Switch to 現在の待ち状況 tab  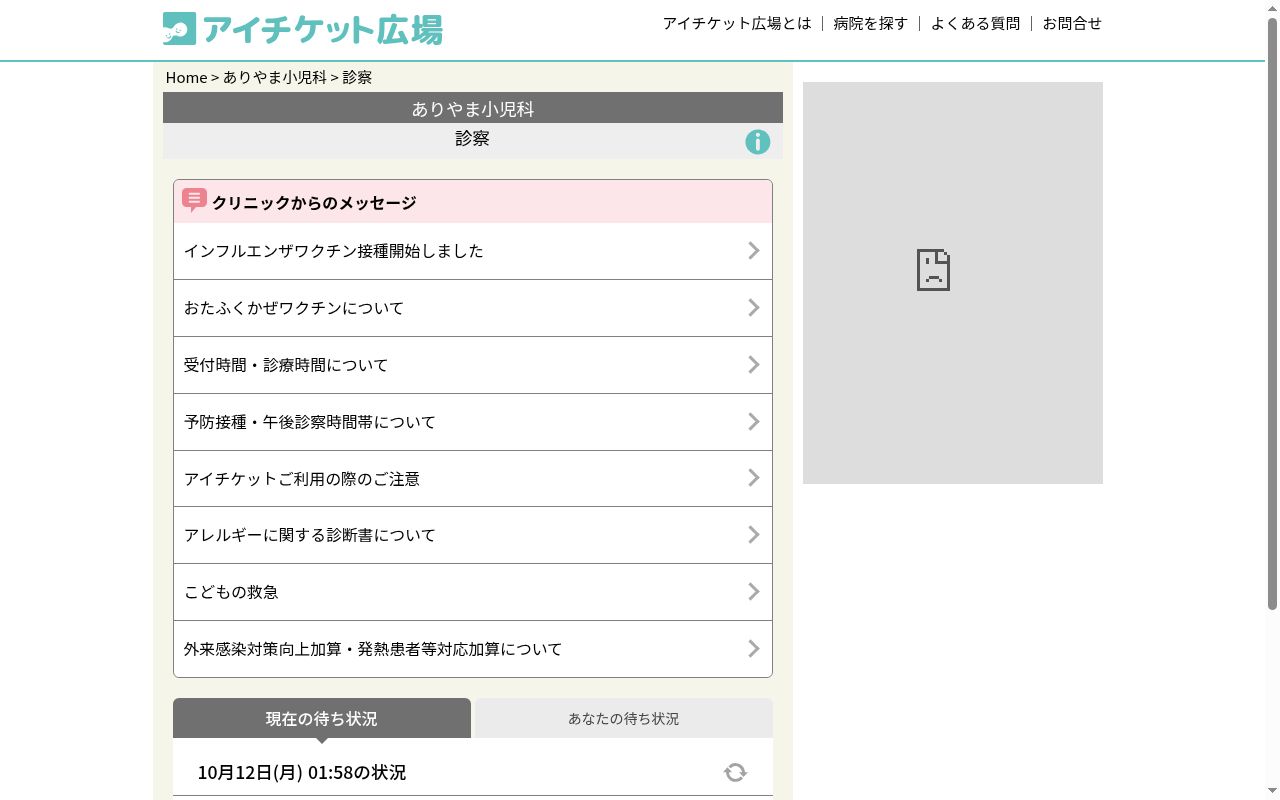tap(322, 718)
